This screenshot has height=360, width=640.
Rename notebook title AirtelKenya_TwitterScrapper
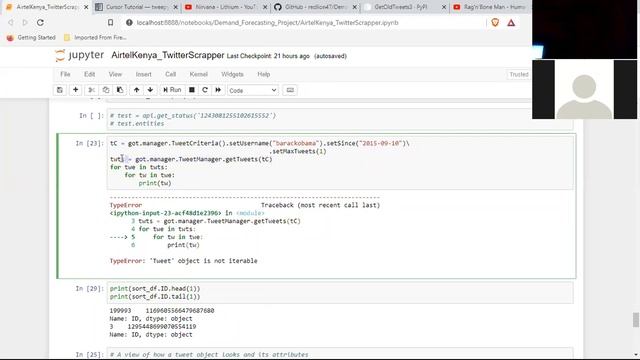(x=168, y=55)
